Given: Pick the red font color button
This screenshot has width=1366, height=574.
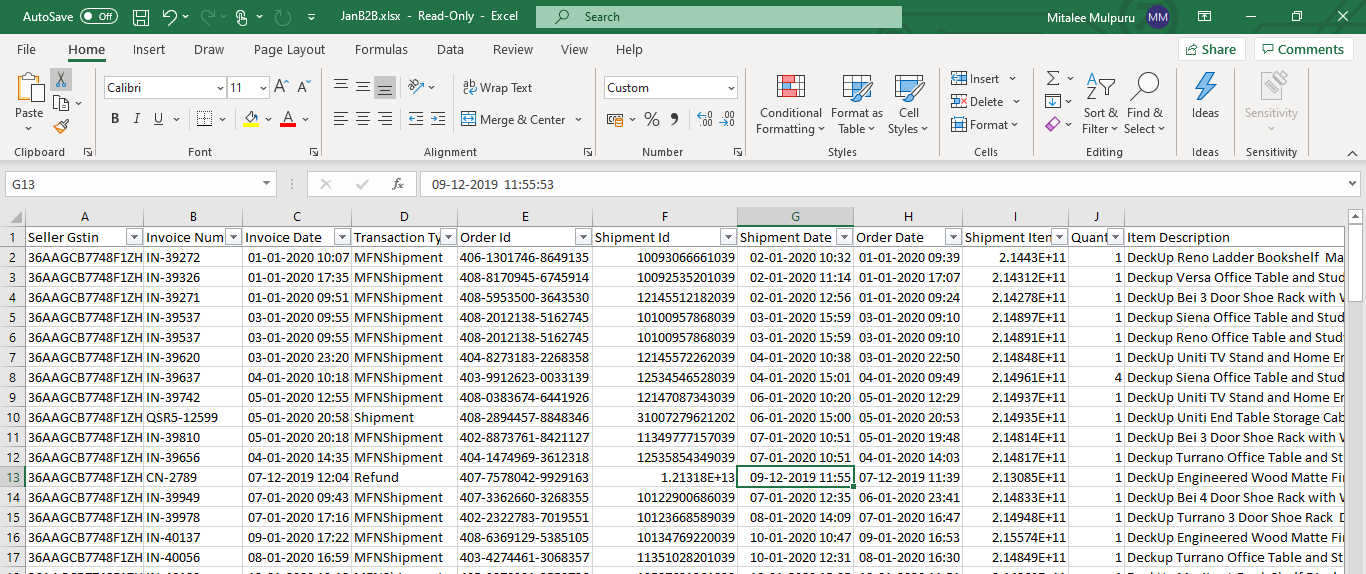Looking at the screenshot, I should click(x=288, y=119).
